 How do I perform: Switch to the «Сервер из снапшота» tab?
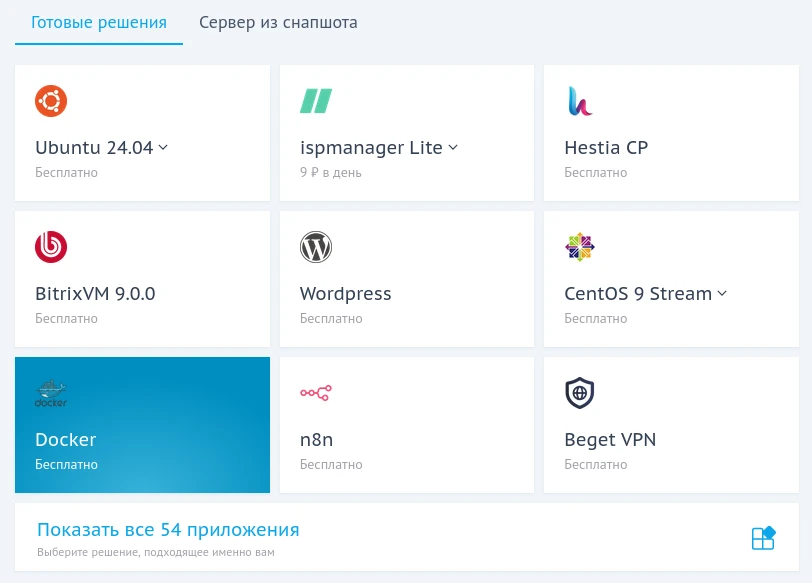click(x=278, y=22)
